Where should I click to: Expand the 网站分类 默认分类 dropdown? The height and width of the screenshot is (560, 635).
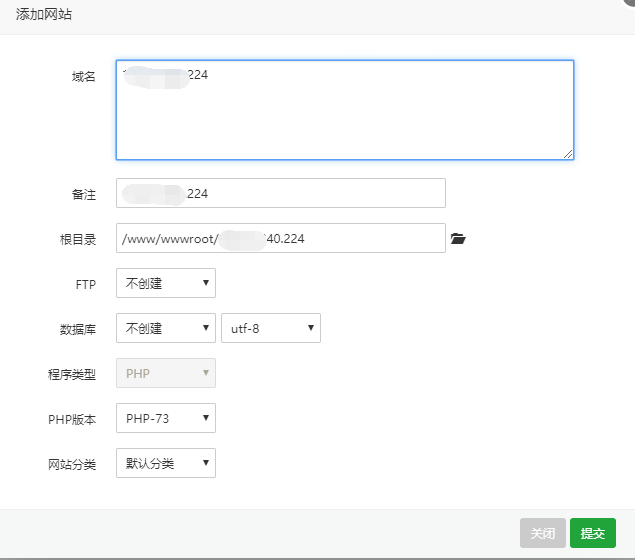coord(166,464)
